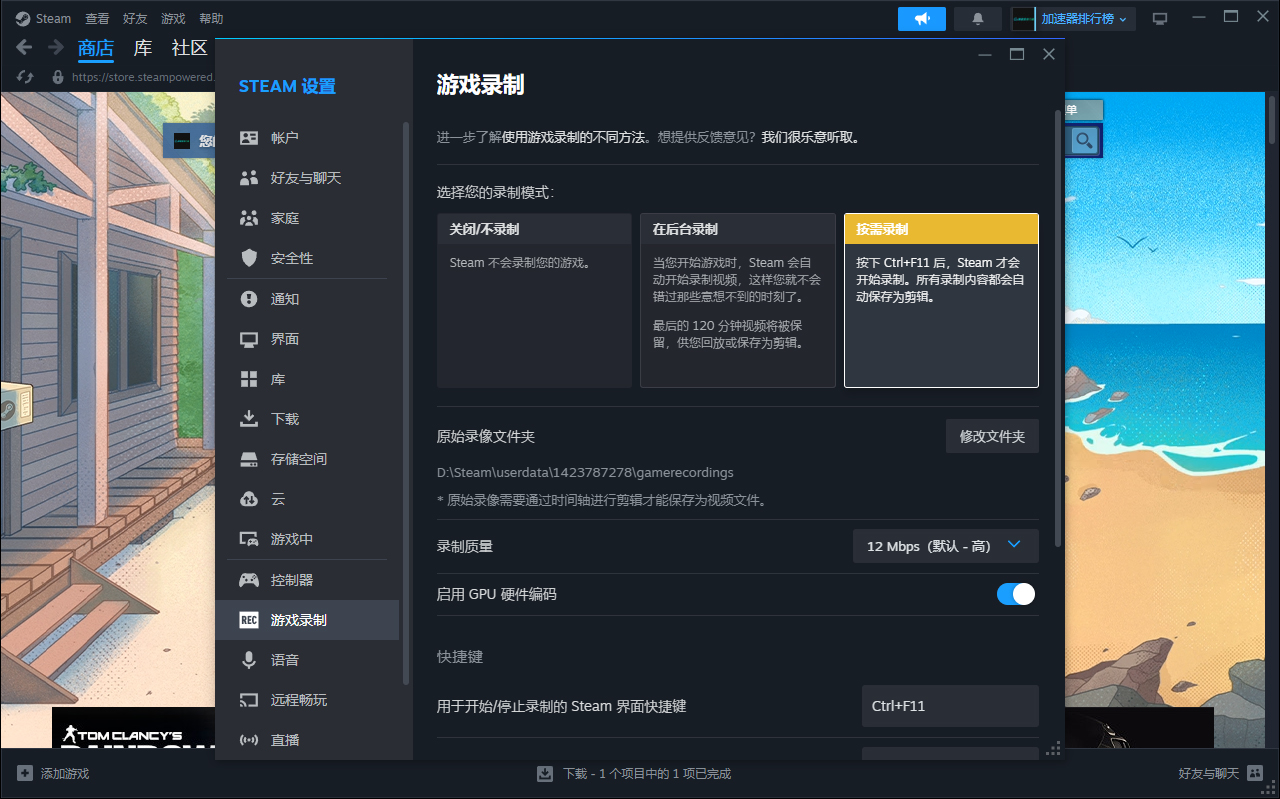
Task: Open the 好友 menu
Action: (135, 18)
